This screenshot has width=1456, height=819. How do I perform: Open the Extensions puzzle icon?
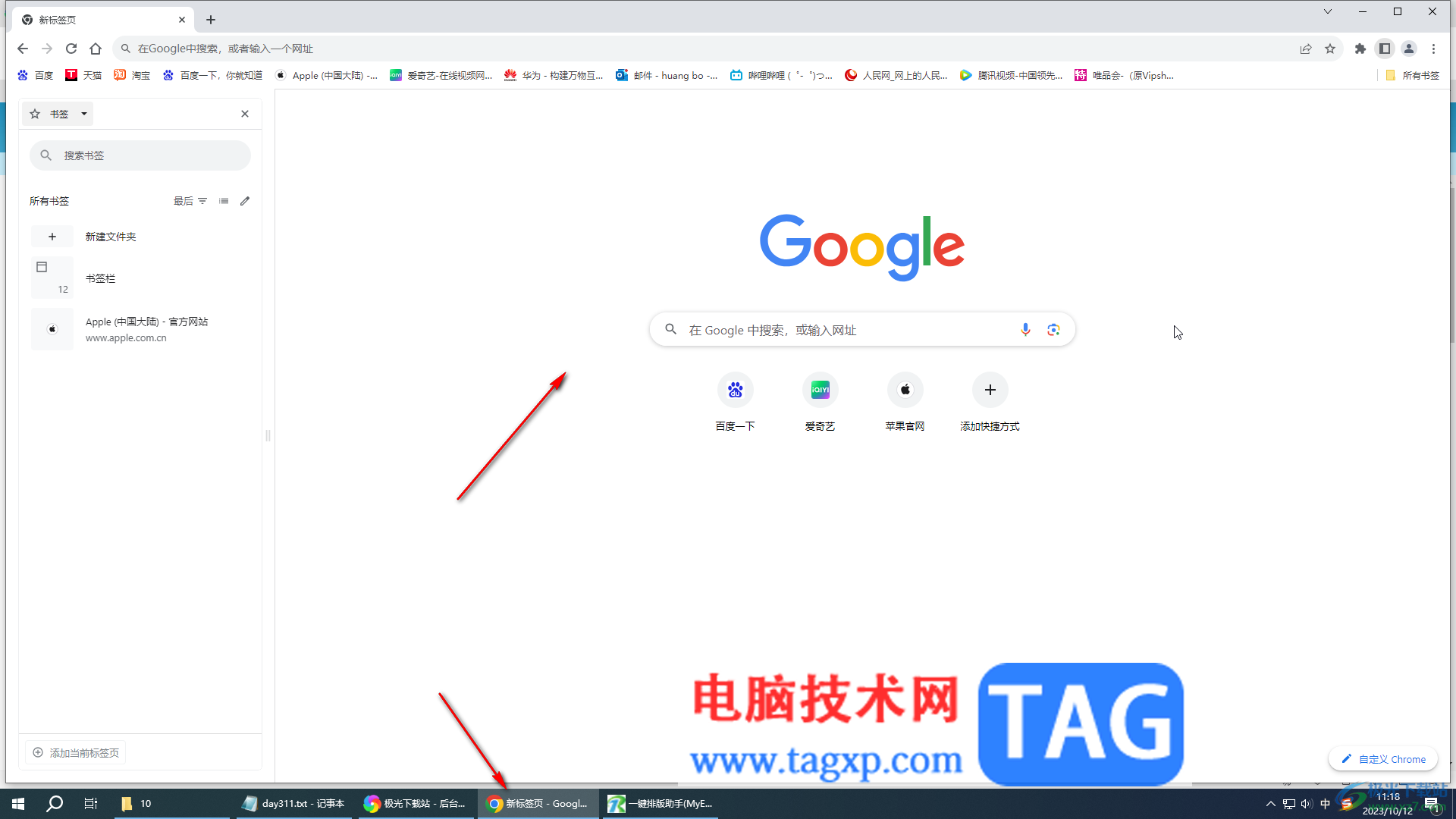[x=1360, y=49]
